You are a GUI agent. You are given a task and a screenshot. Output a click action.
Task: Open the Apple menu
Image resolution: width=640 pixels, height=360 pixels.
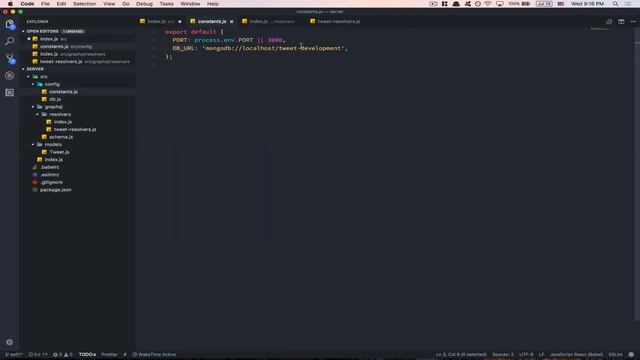pyautogui.click(x=10, y=4)
